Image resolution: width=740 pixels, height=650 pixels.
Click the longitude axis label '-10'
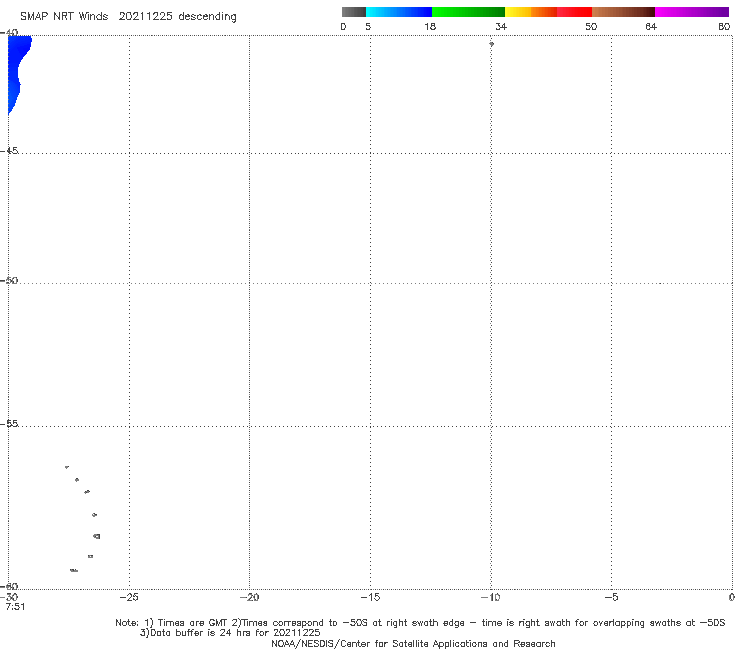(x=490, y=597)
